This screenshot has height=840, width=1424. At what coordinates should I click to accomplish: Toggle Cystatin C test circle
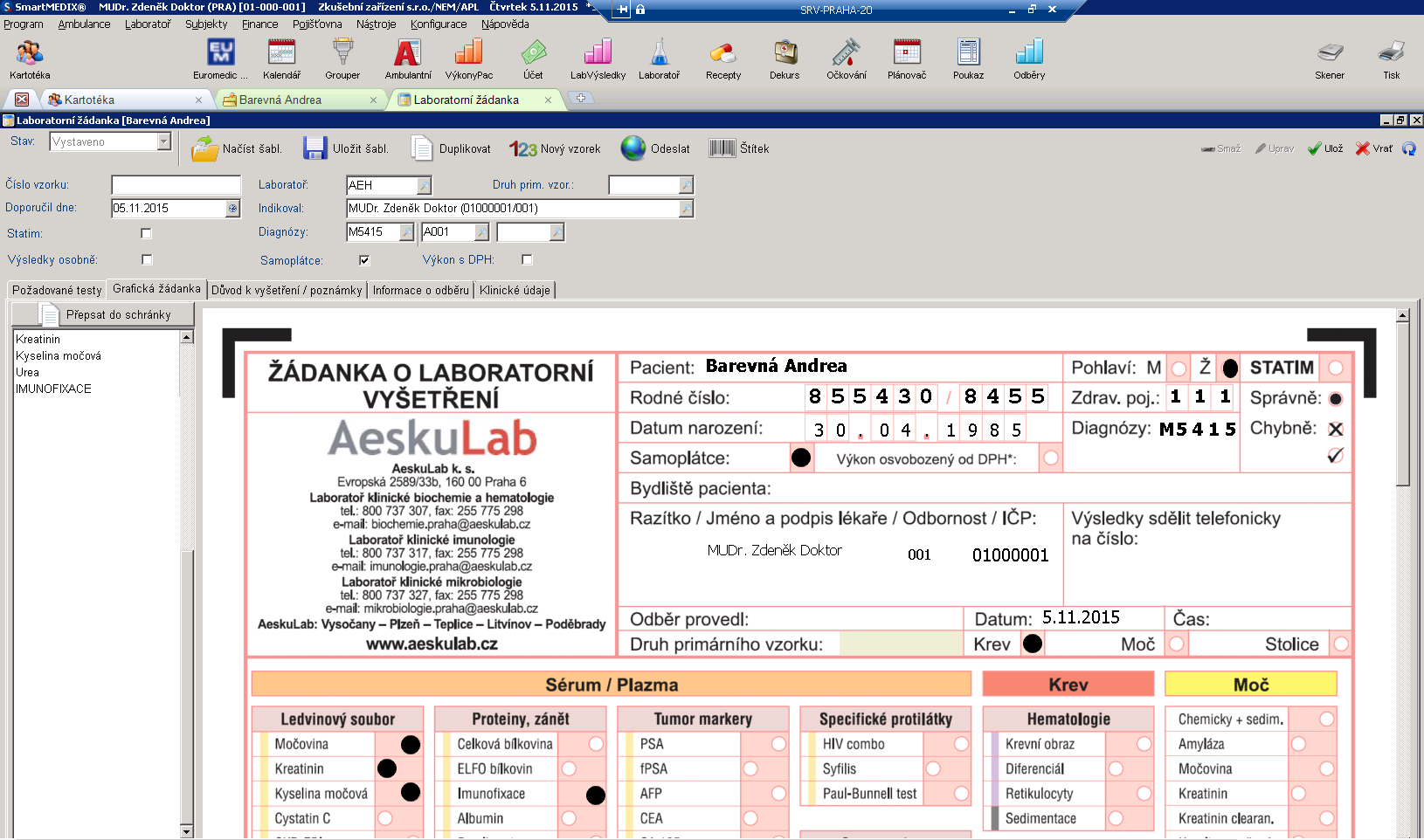385,818
